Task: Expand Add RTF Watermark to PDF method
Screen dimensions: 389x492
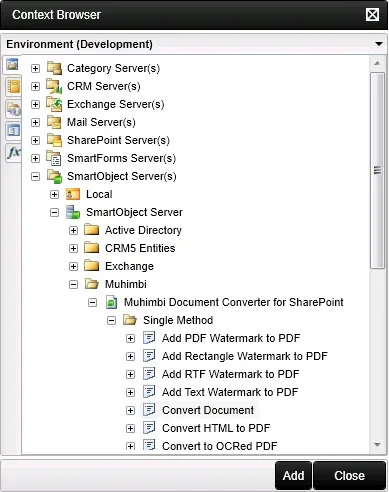Action: 130,374
